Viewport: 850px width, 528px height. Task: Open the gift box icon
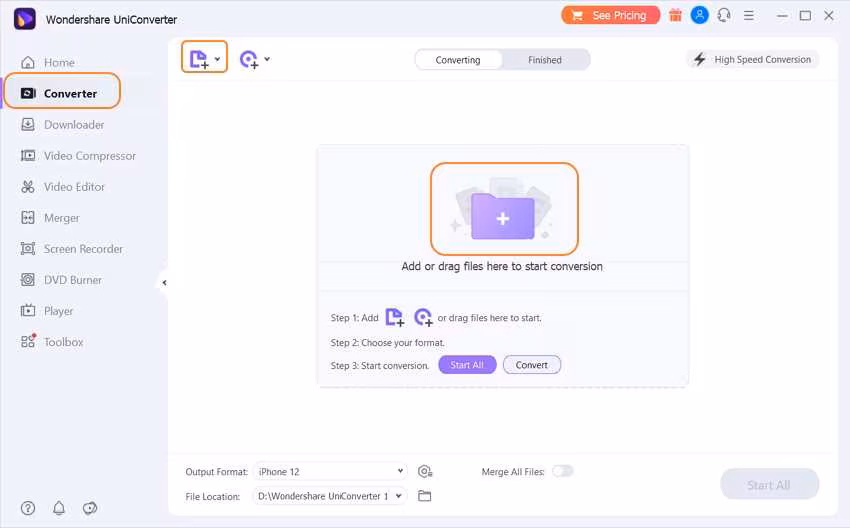(x=675, y=15)
